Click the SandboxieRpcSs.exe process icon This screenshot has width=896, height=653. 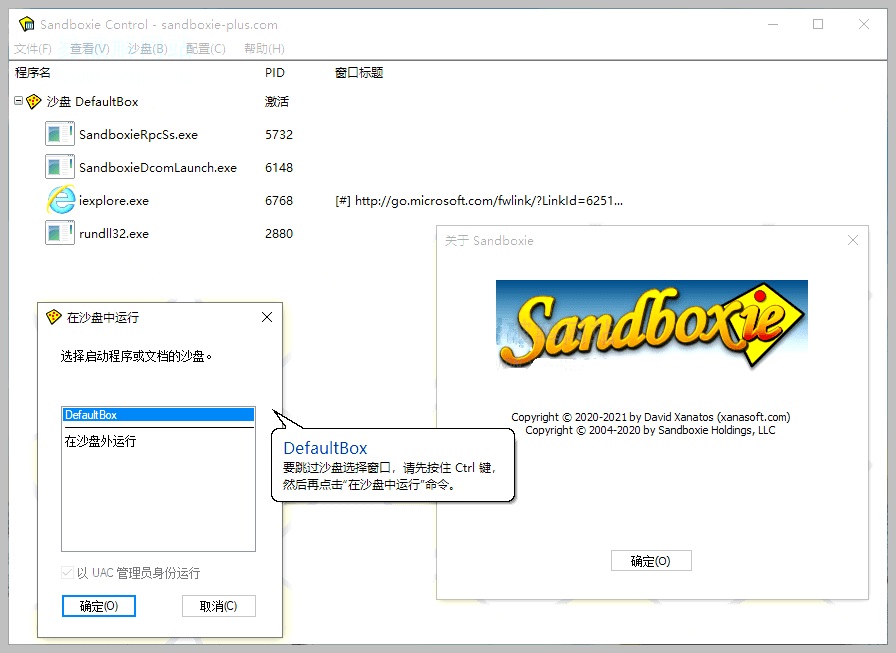point(60,134)
